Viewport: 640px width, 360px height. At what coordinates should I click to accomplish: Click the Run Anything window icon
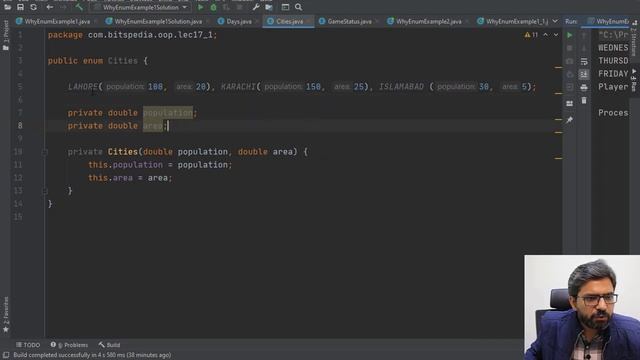pyautogui.click(x=285, y=7)
